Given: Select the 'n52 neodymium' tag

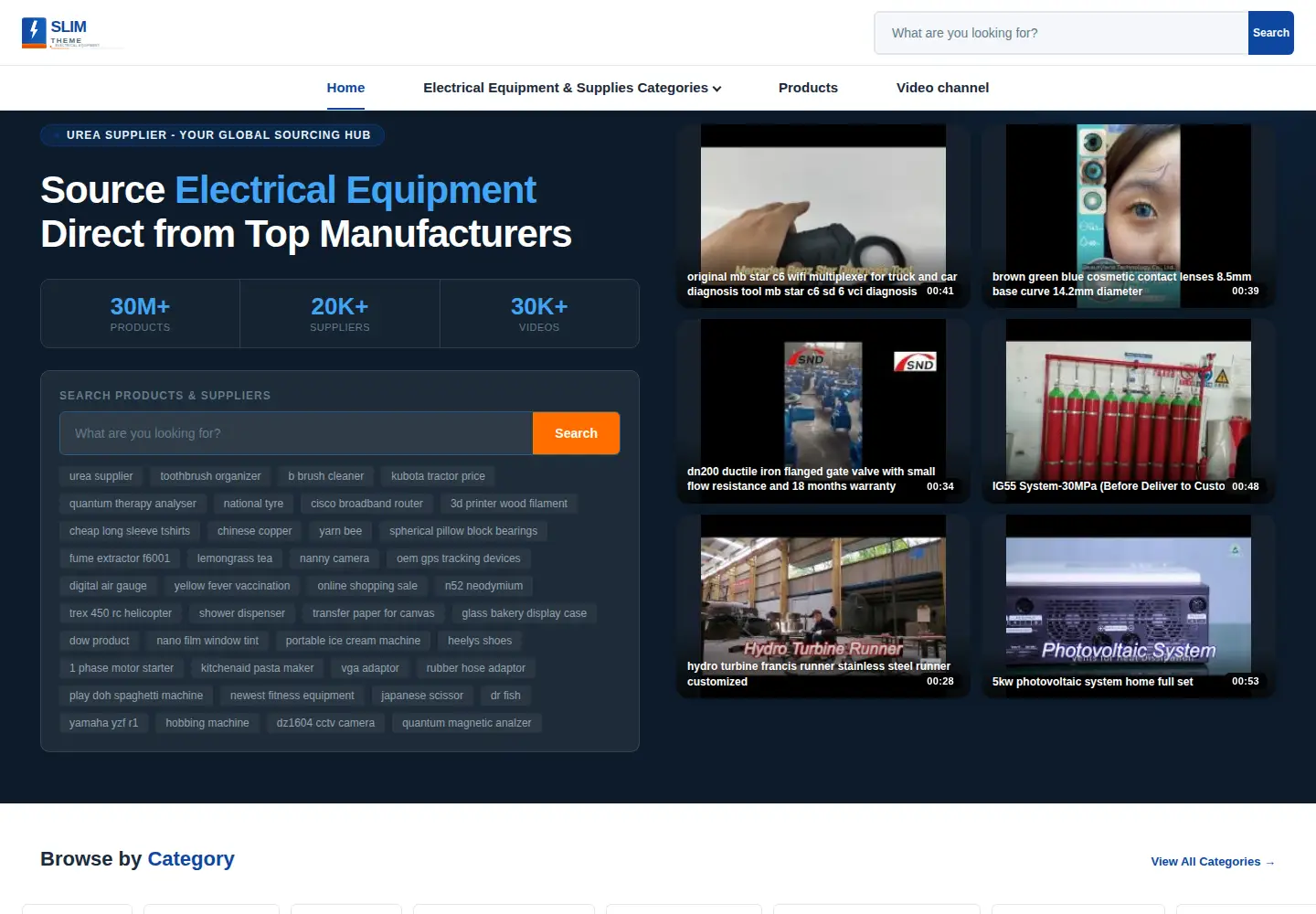Looking at the screenshot, I should [483, 586].
